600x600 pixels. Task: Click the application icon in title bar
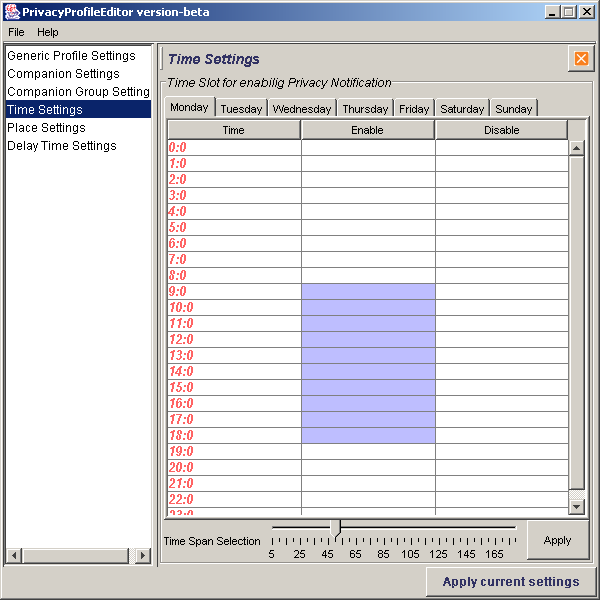tap(11, 11)
